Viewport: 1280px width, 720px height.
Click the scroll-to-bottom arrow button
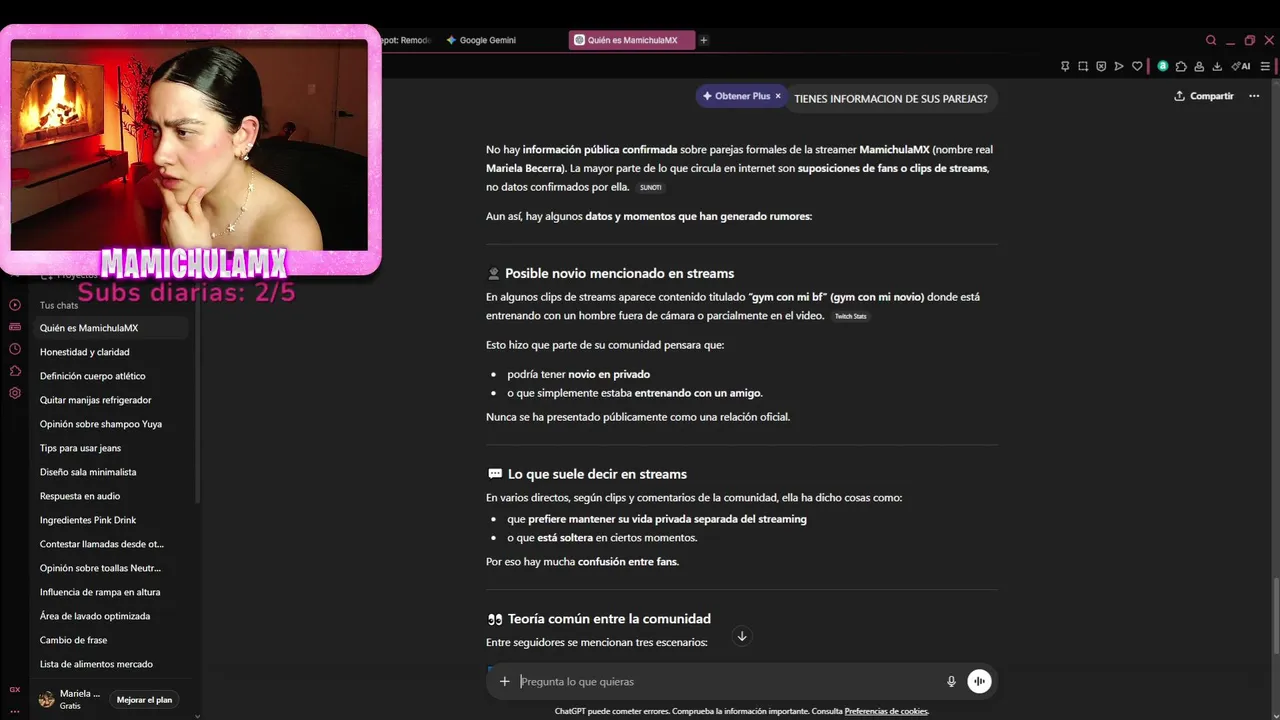741,636
